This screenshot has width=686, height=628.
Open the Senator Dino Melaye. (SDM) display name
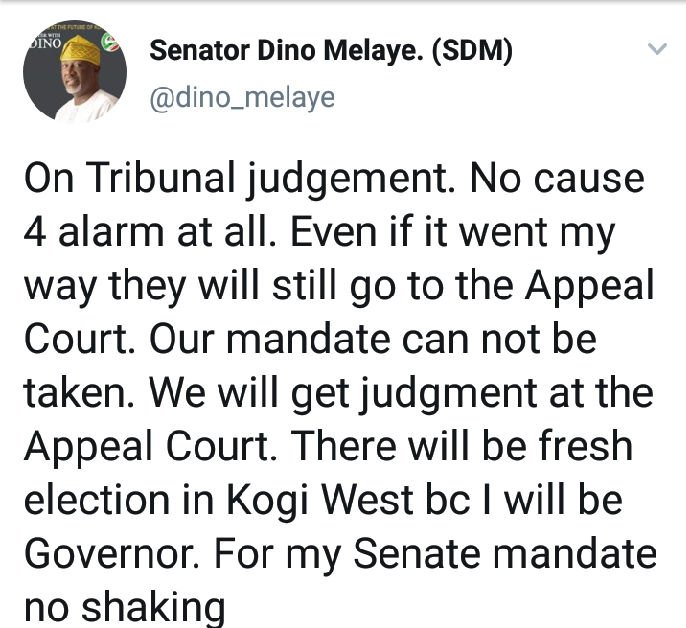331,53
